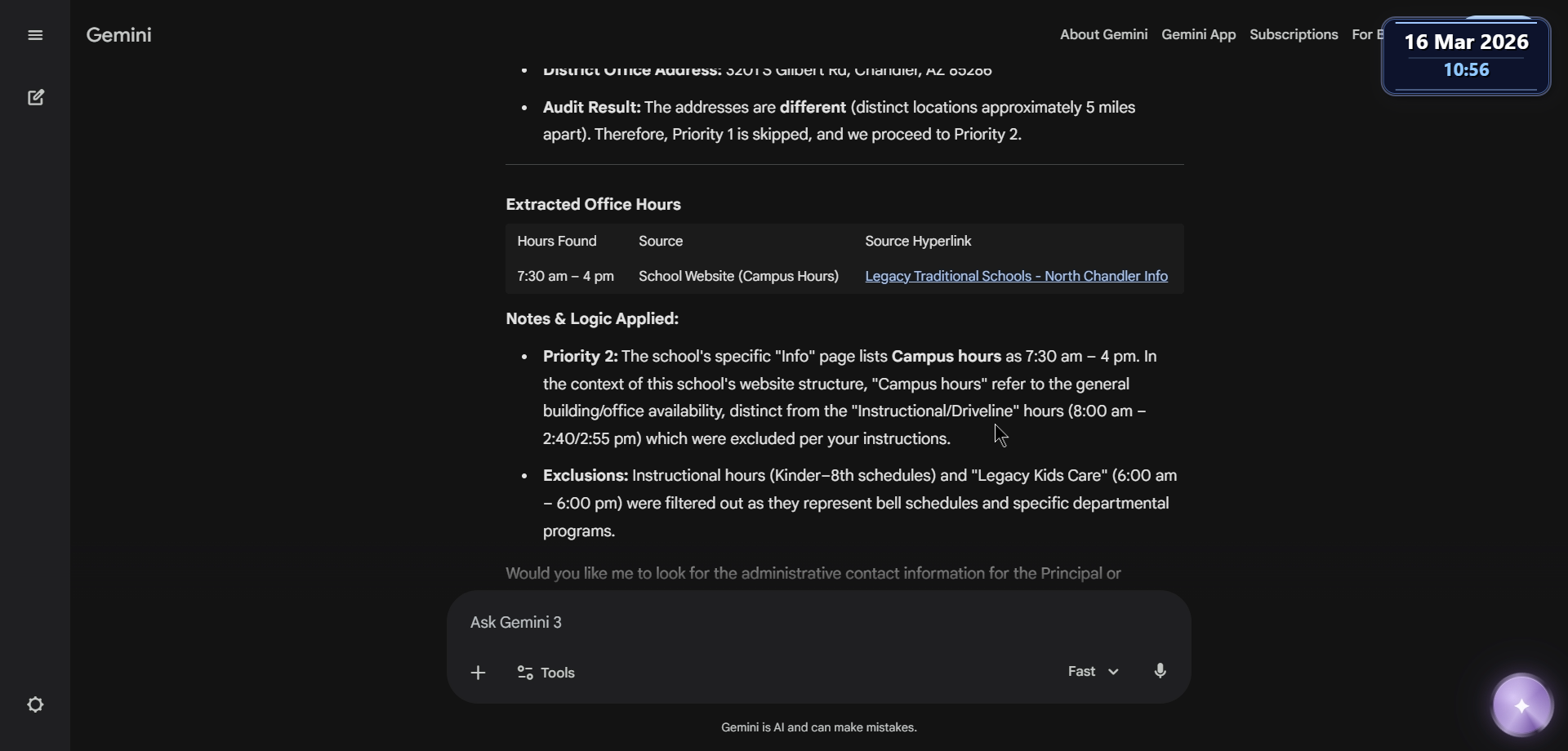Click the floating purple sparkle button
This screenshot has width=1568, height=751.
(x=1521, y=706)
